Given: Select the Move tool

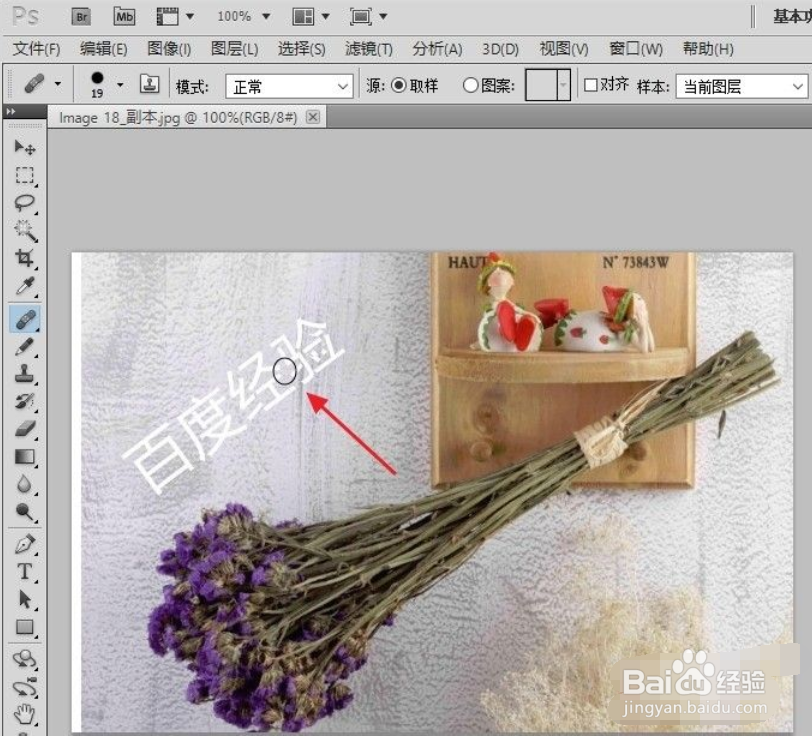Looking at the screenshot, I should point(25,148).
